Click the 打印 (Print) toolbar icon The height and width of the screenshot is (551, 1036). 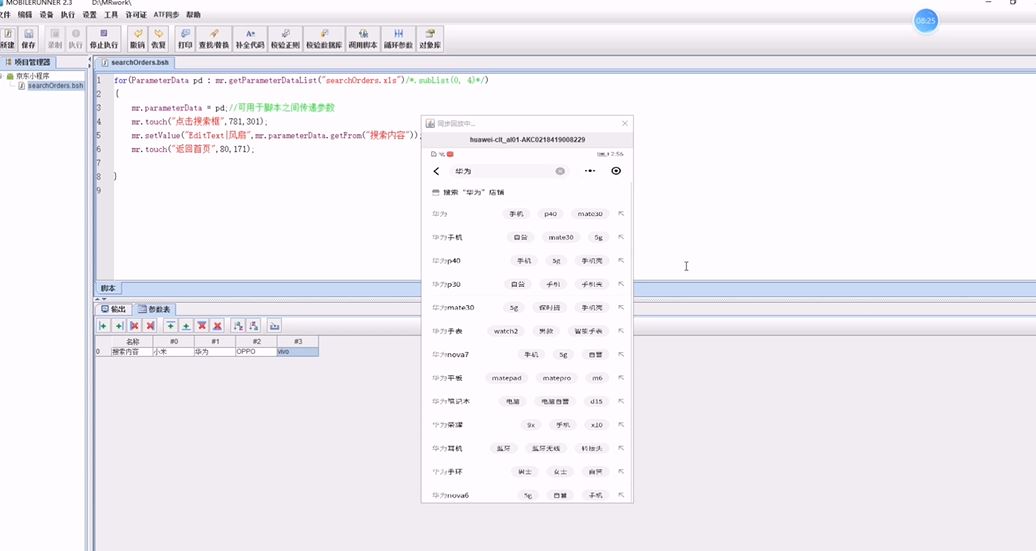pyautogui.click(x=185, y=39)
